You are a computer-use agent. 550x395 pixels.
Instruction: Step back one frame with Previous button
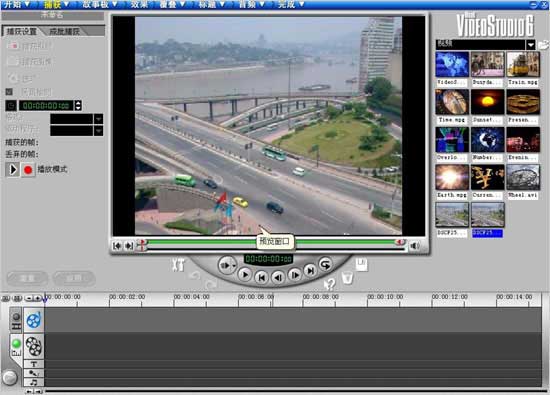(278, 277)
